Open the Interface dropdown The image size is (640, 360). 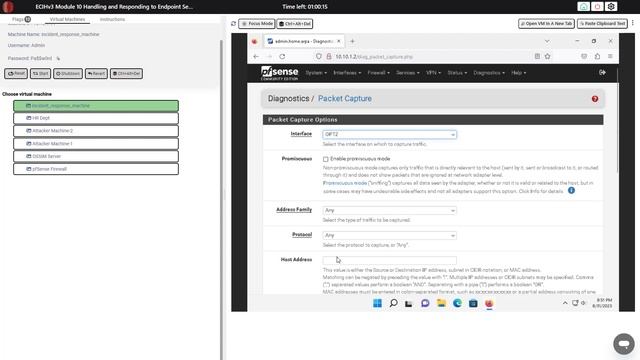pos(389,134)
